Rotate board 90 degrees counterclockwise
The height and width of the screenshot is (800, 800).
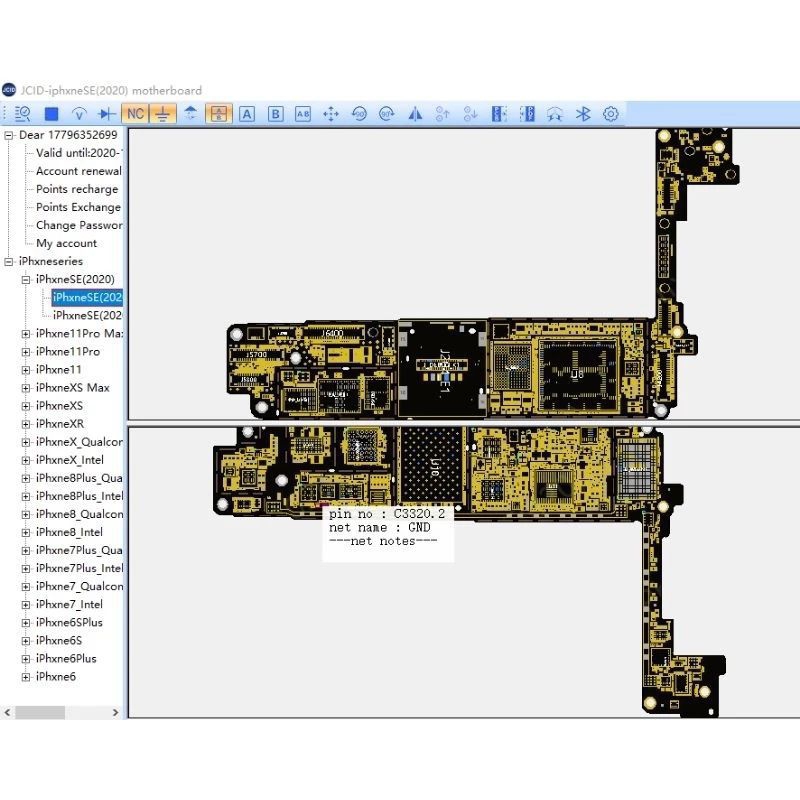pyautogui.click(x=360, y=113)
